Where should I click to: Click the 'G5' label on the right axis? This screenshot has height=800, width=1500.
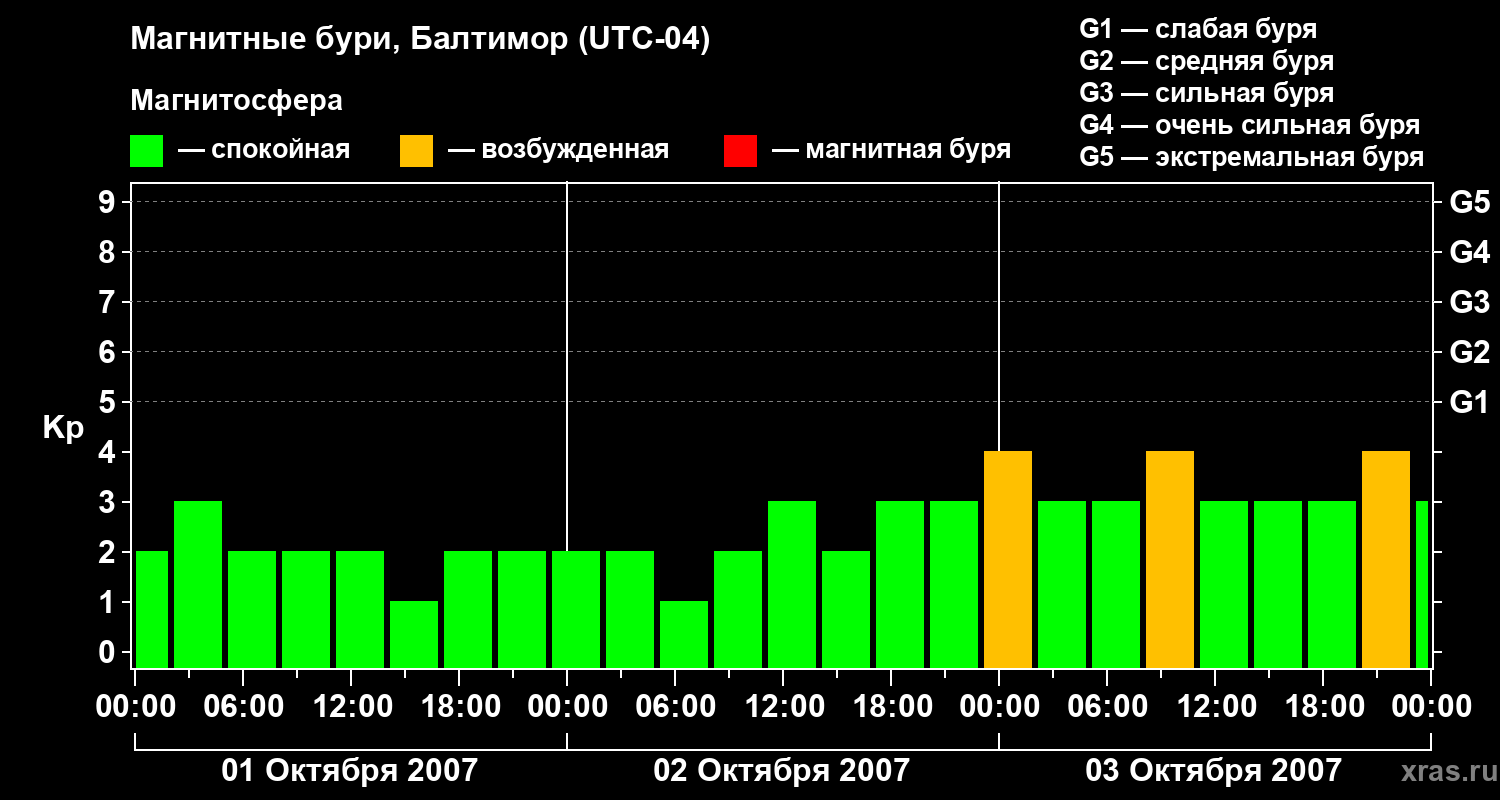[x=1469, y=202]
